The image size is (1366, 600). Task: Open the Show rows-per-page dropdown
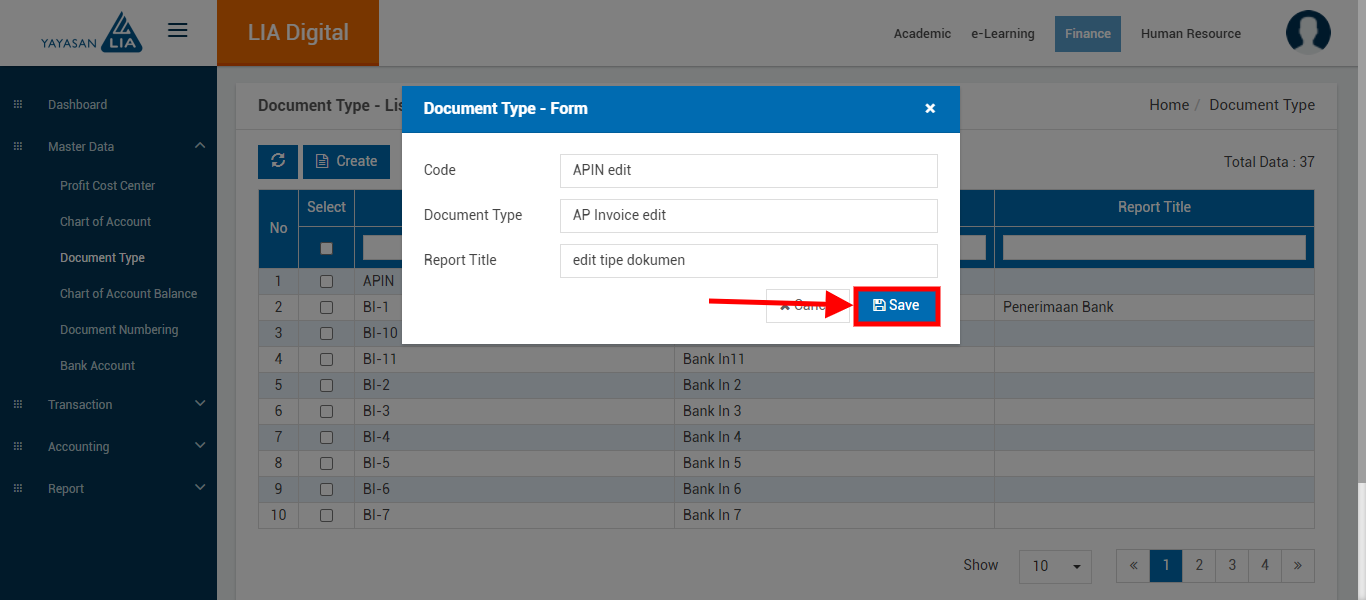tap(1055, 566)
